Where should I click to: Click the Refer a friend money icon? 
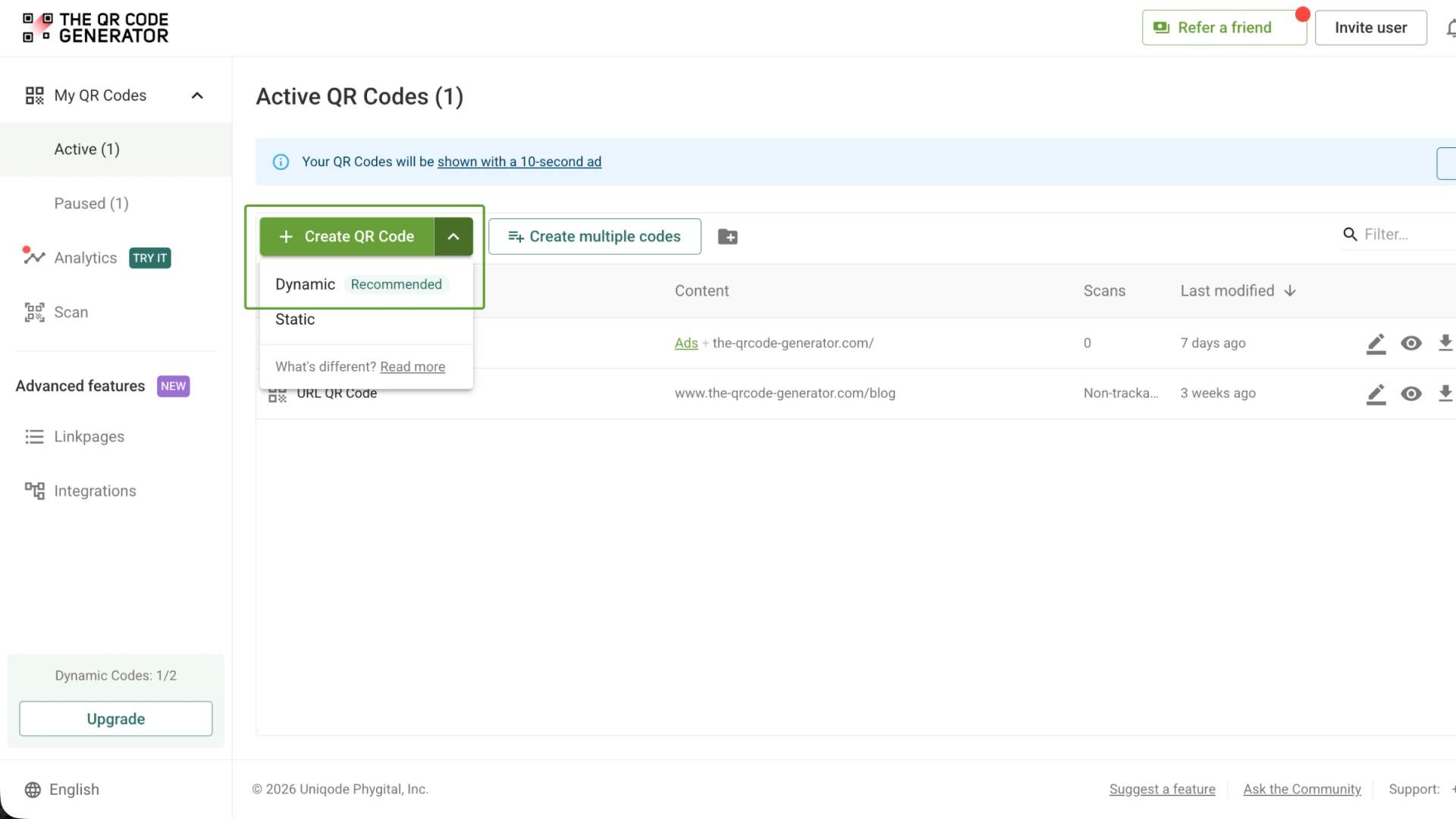pos(1161,27)
